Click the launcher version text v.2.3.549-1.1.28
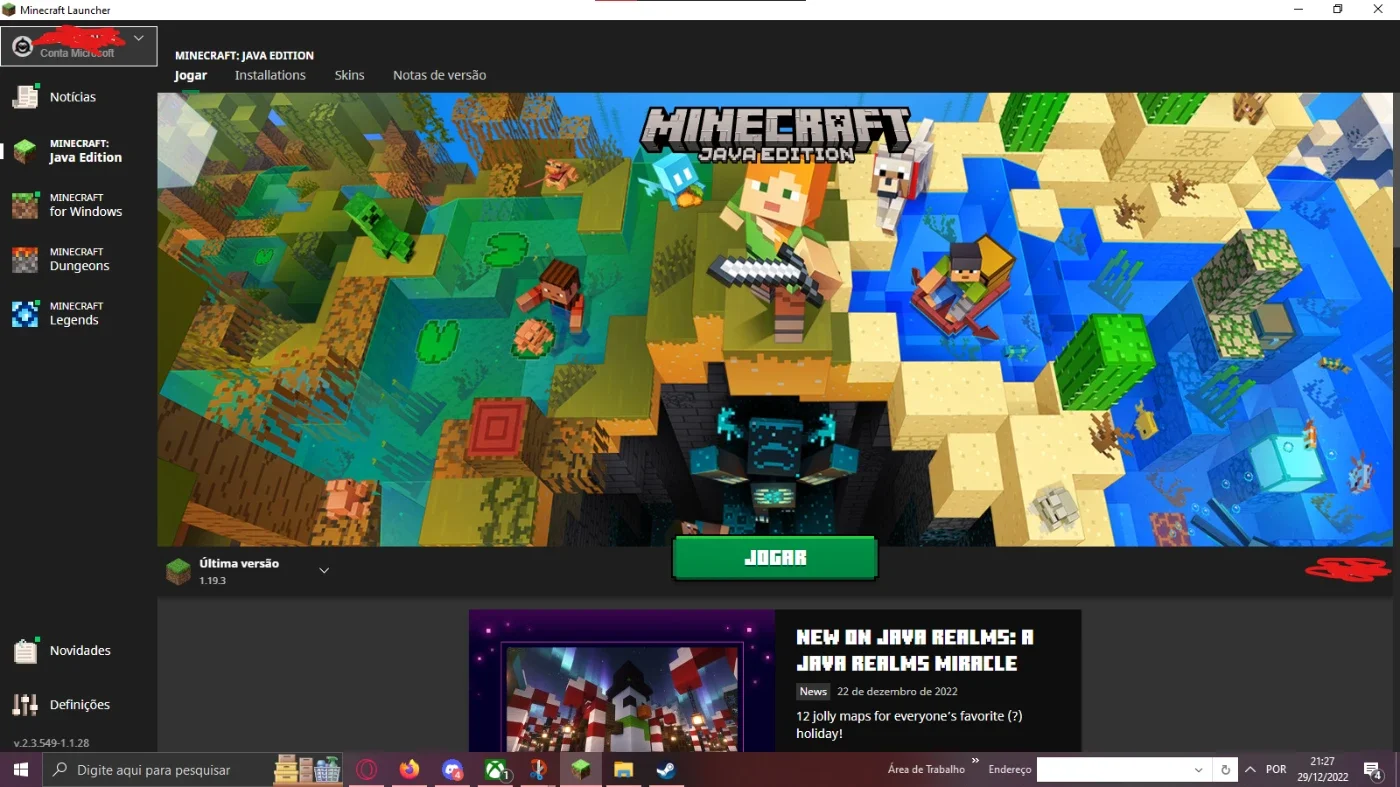1400x787 pixels. [51, 743]
